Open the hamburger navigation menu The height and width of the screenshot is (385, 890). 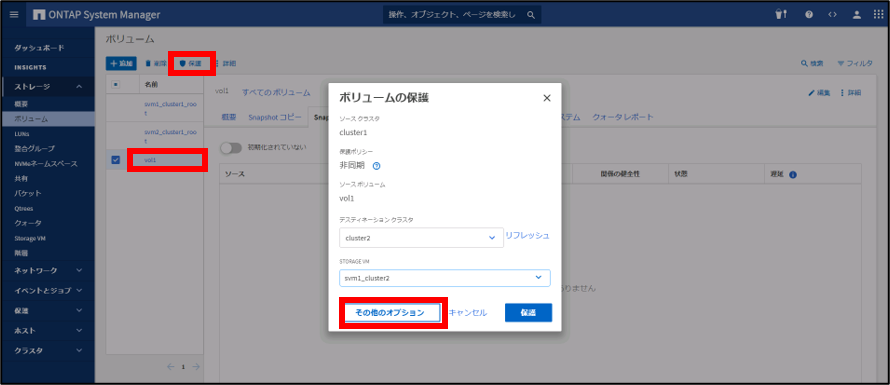click(14, 15)
